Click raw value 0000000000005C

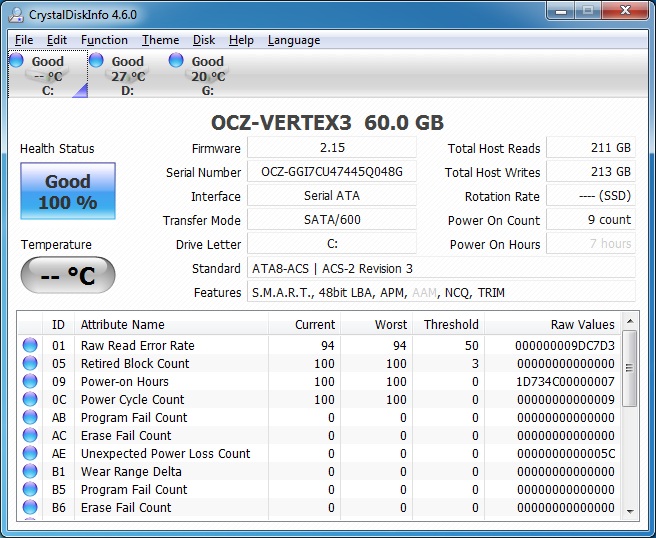pos(566,453)
